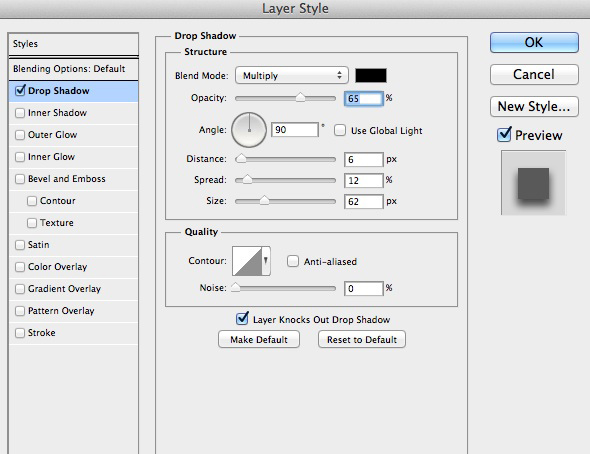Click New Style... button
Screen dimensions: 590x454
(534, 106)
